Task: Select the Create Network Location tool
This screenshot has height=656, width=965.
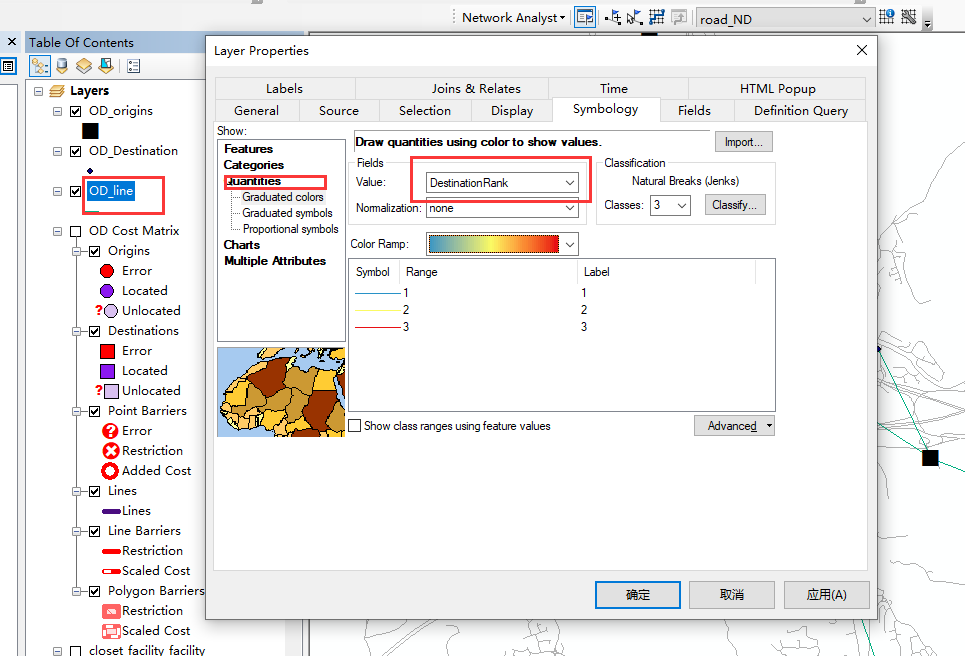Action: [x=612, y=16]
